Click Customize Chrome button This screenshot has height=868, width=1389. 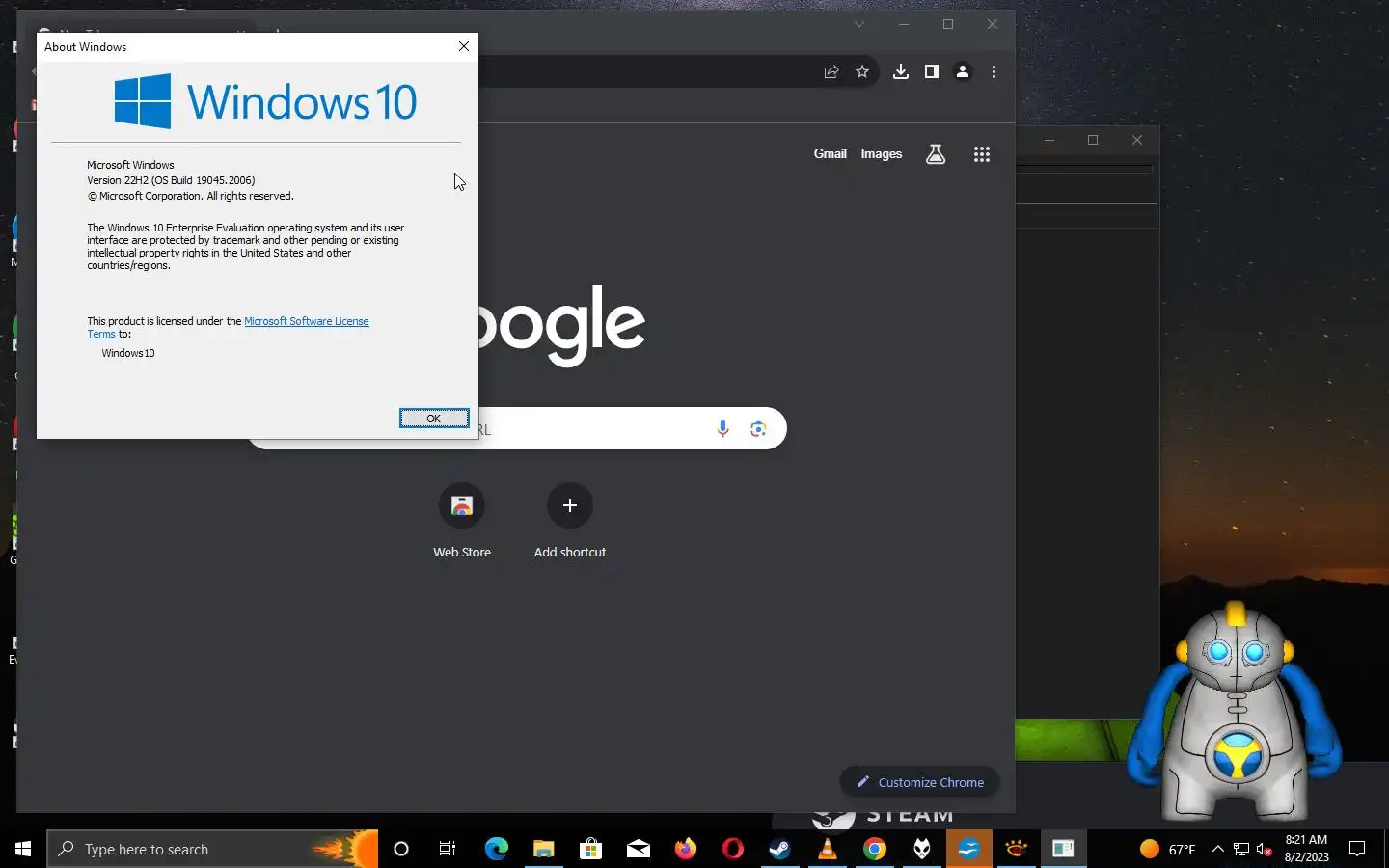920,782
